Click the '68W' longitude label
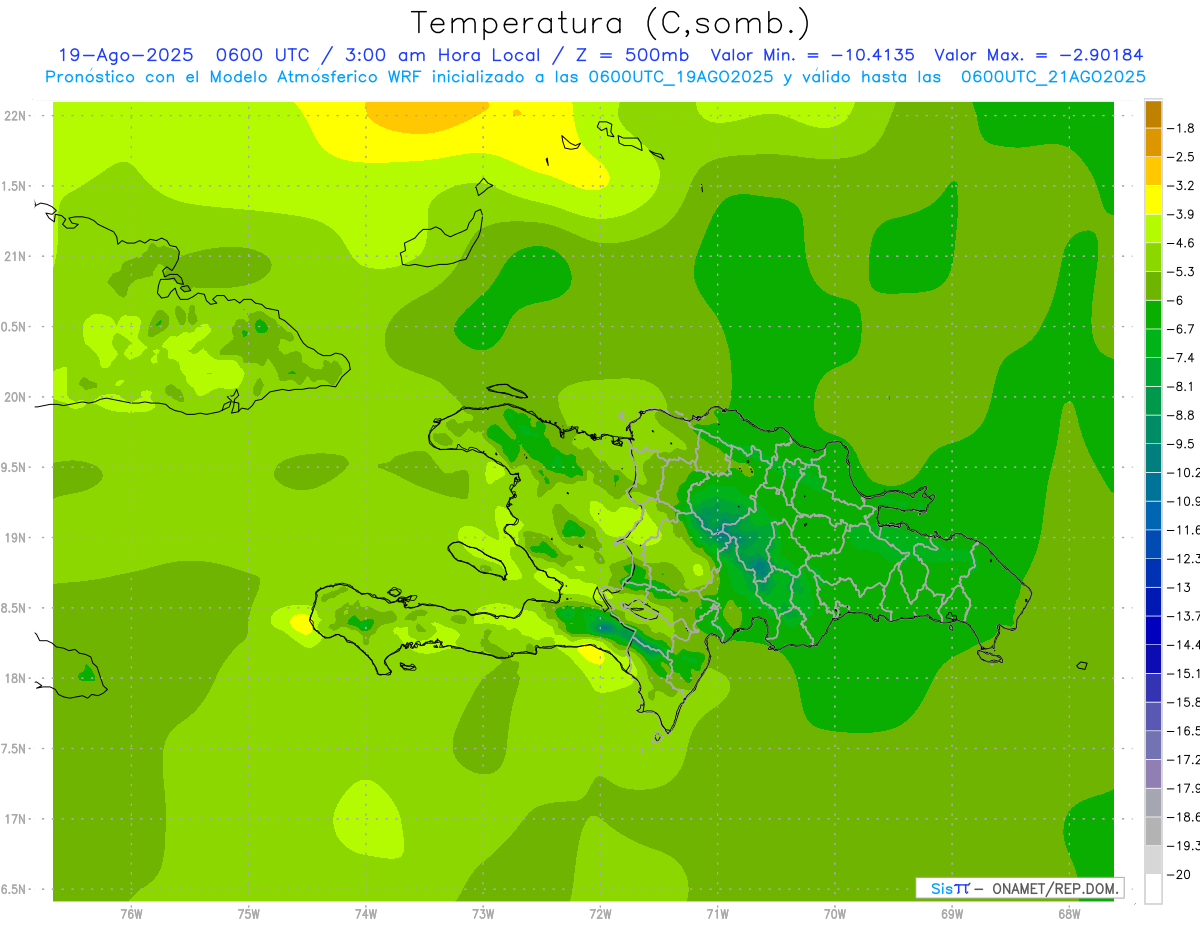Image resolution: width=1200 pixels, height=927 pixels. point(1068,914)
